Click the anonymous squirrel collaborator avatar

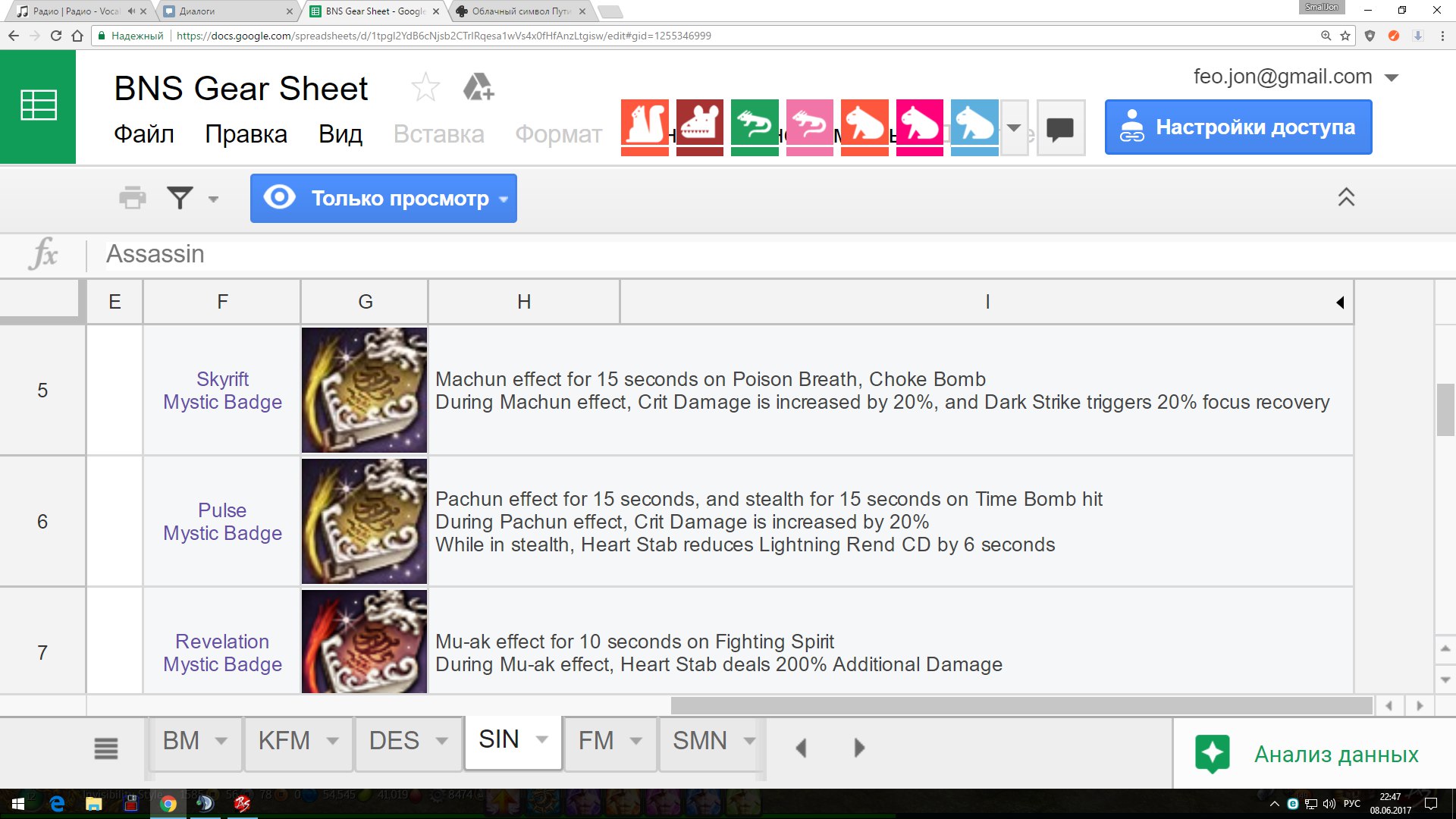645,124
